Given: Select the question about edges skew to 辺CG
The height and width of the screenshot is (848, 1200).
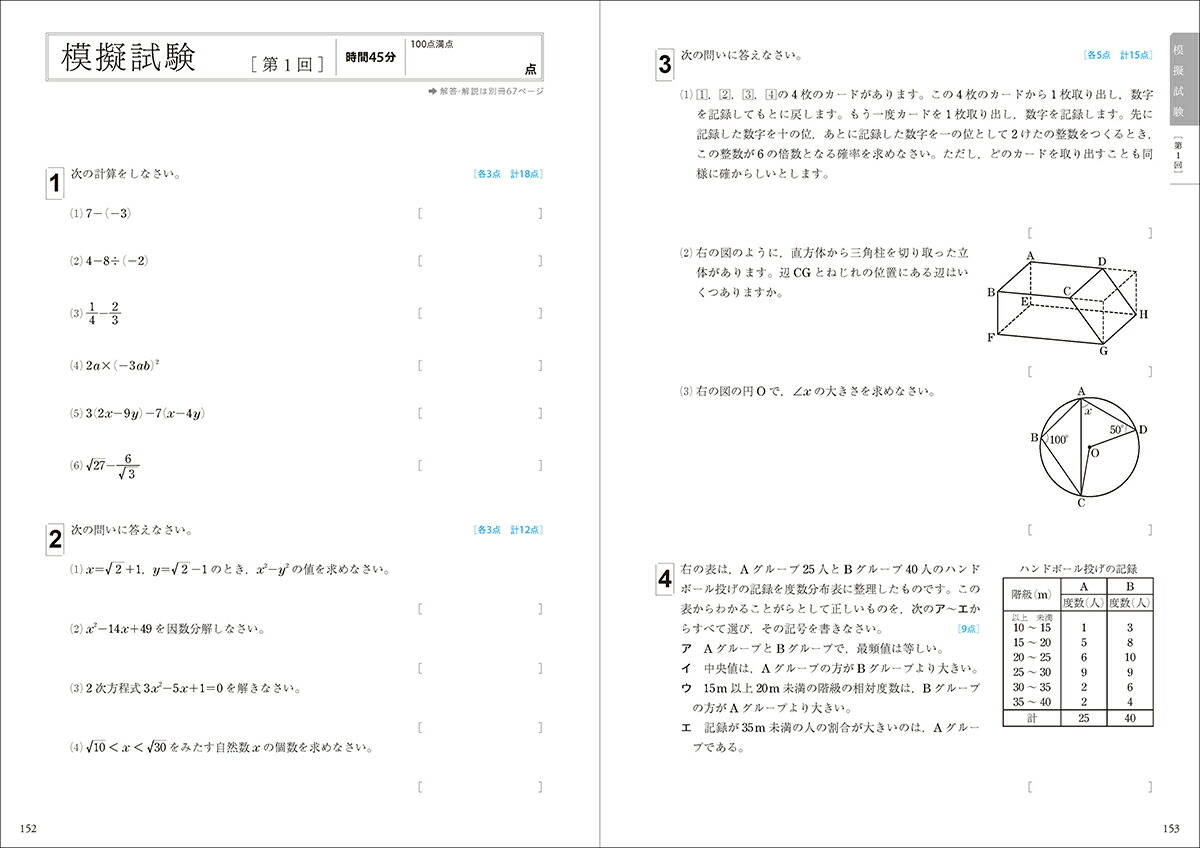Looking at the screenshot, I should (x=825, y=273).
